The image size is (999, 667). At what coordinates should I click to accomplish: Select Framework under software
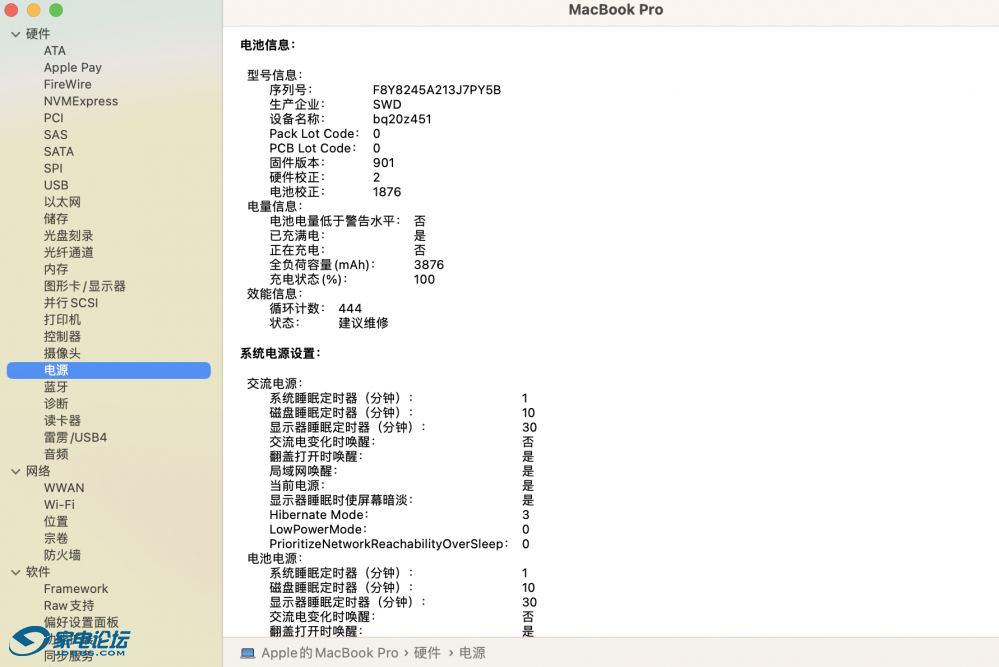coord(76,589)
